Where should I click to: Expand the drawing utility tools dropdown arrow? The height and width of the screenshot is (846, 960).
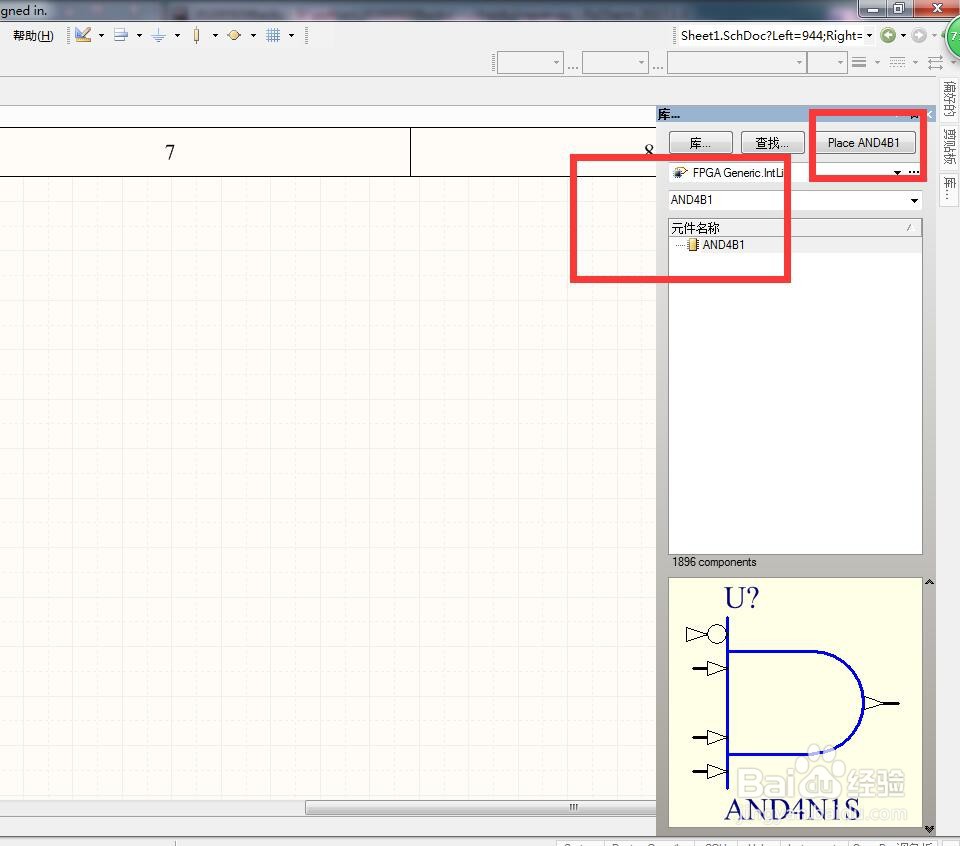102,36
